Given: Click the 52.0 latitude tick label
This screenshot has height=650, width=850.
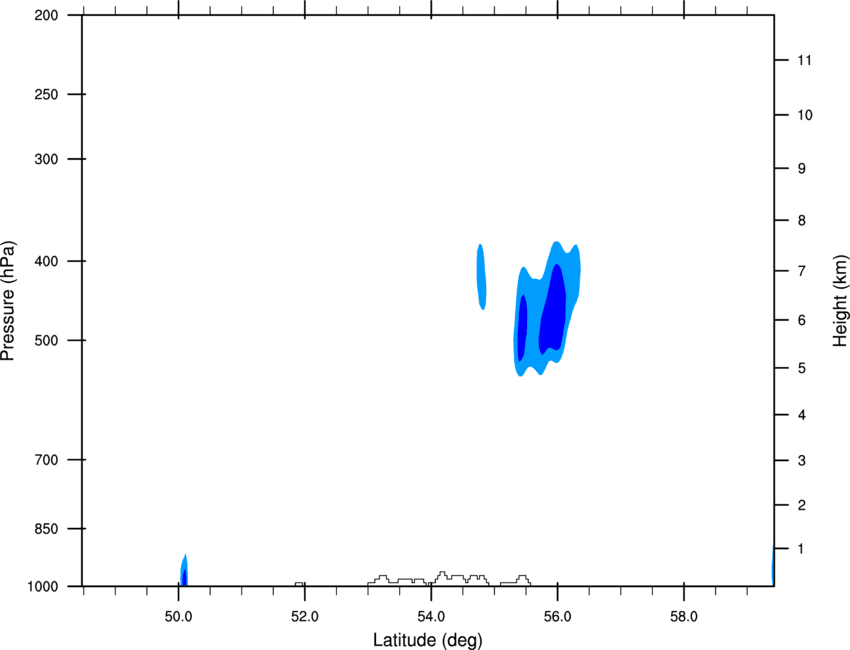Looking at the screenshot, I should point(305,617).
